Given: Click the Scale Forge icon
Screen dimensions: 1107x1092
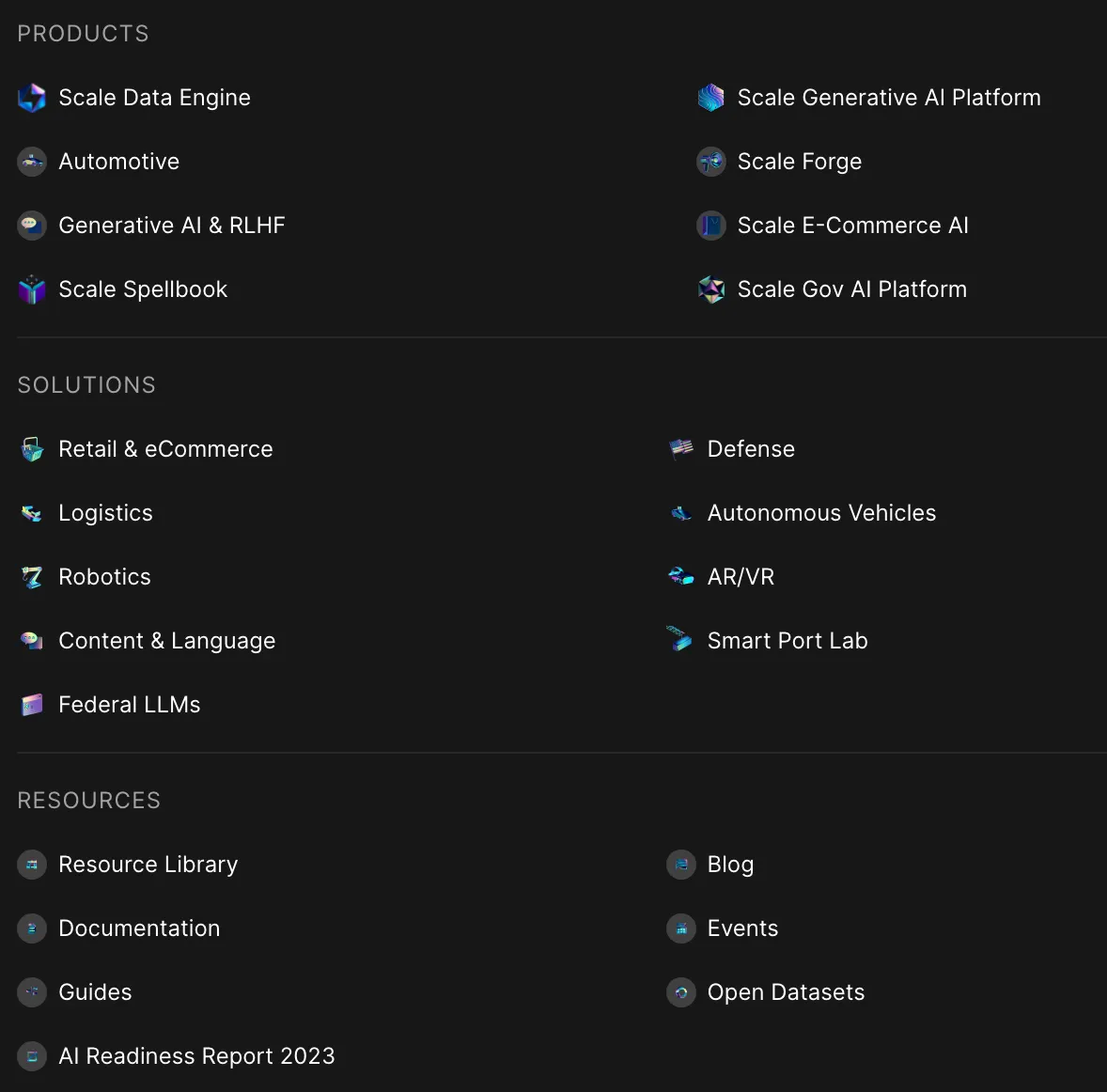Looking at the screenshot, I should (711, 162).
